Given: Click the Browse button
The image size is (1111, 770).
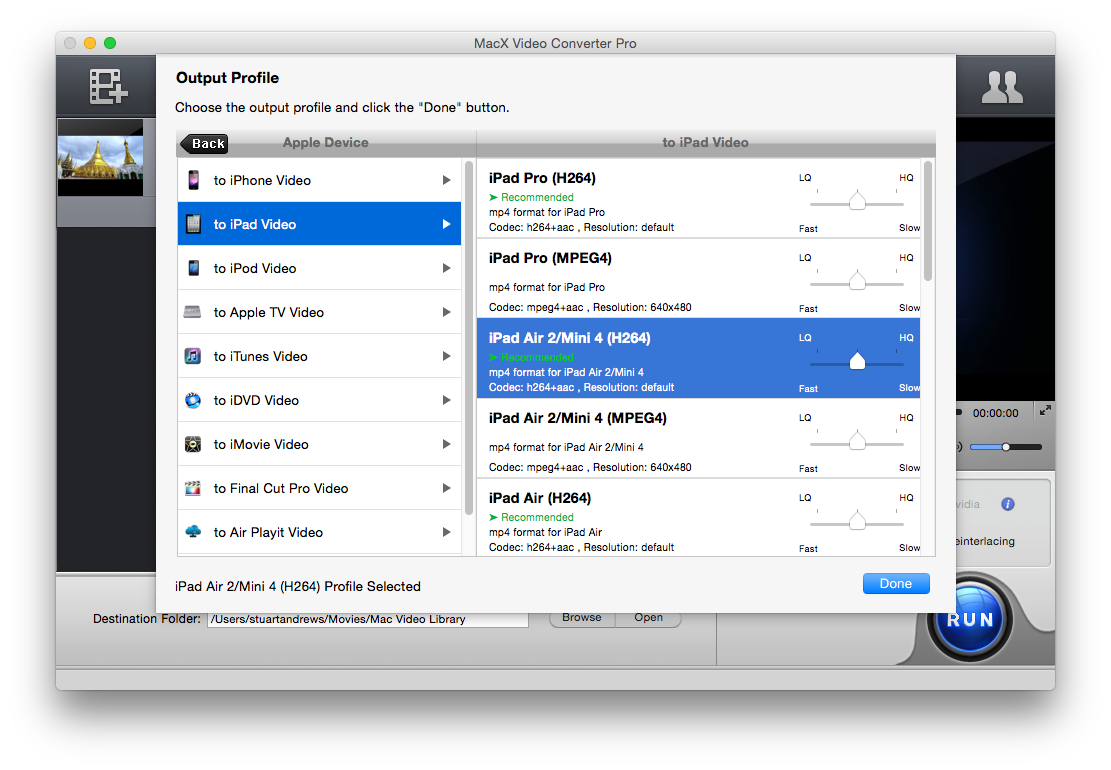Looking at the screenshot, I should [x=582, y=618].
